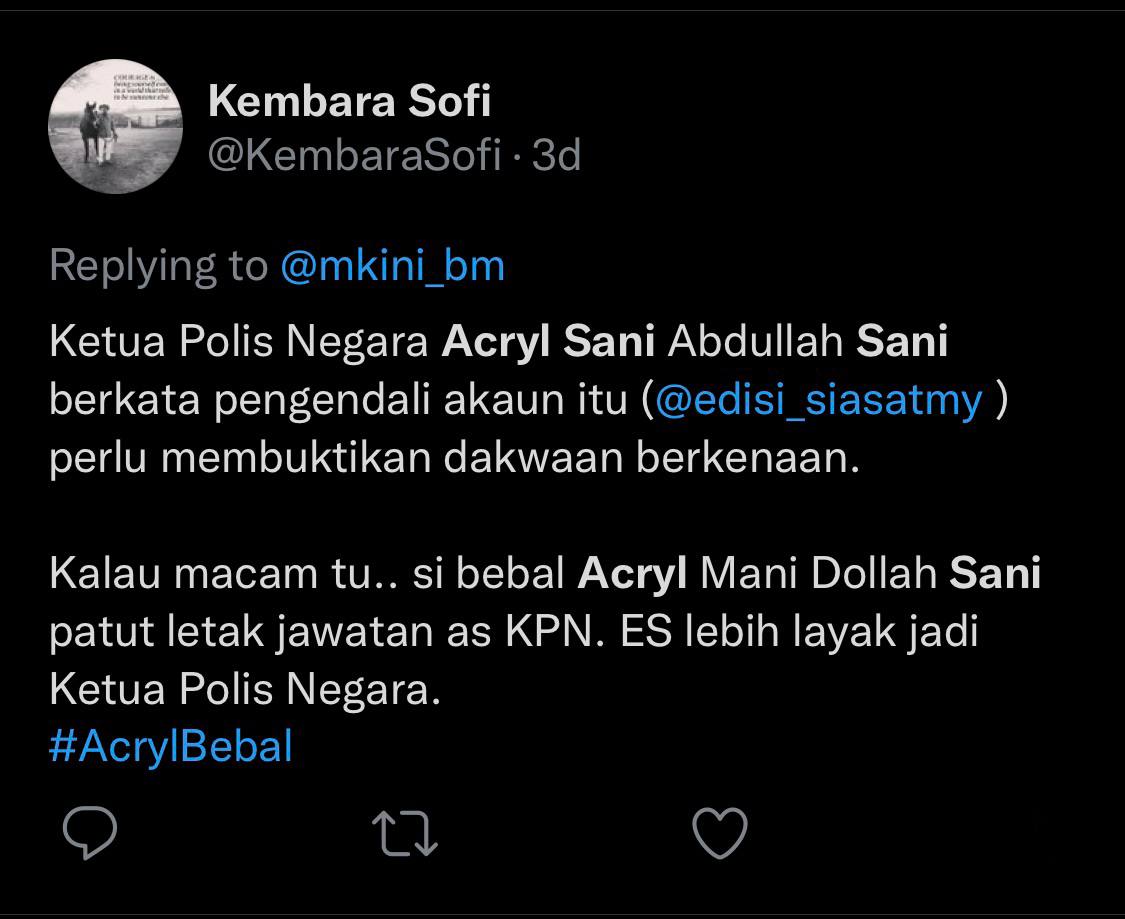Click the display name Kembara Sofi

349,101
